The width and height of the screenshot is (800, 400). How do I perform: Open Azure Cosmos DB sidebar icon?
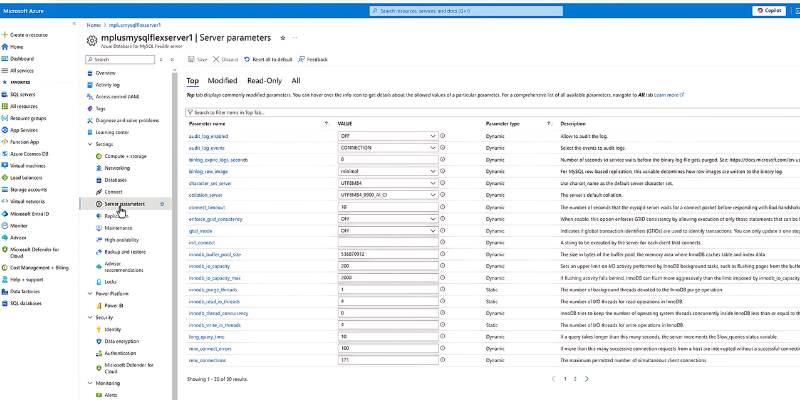tap(5, 154)
